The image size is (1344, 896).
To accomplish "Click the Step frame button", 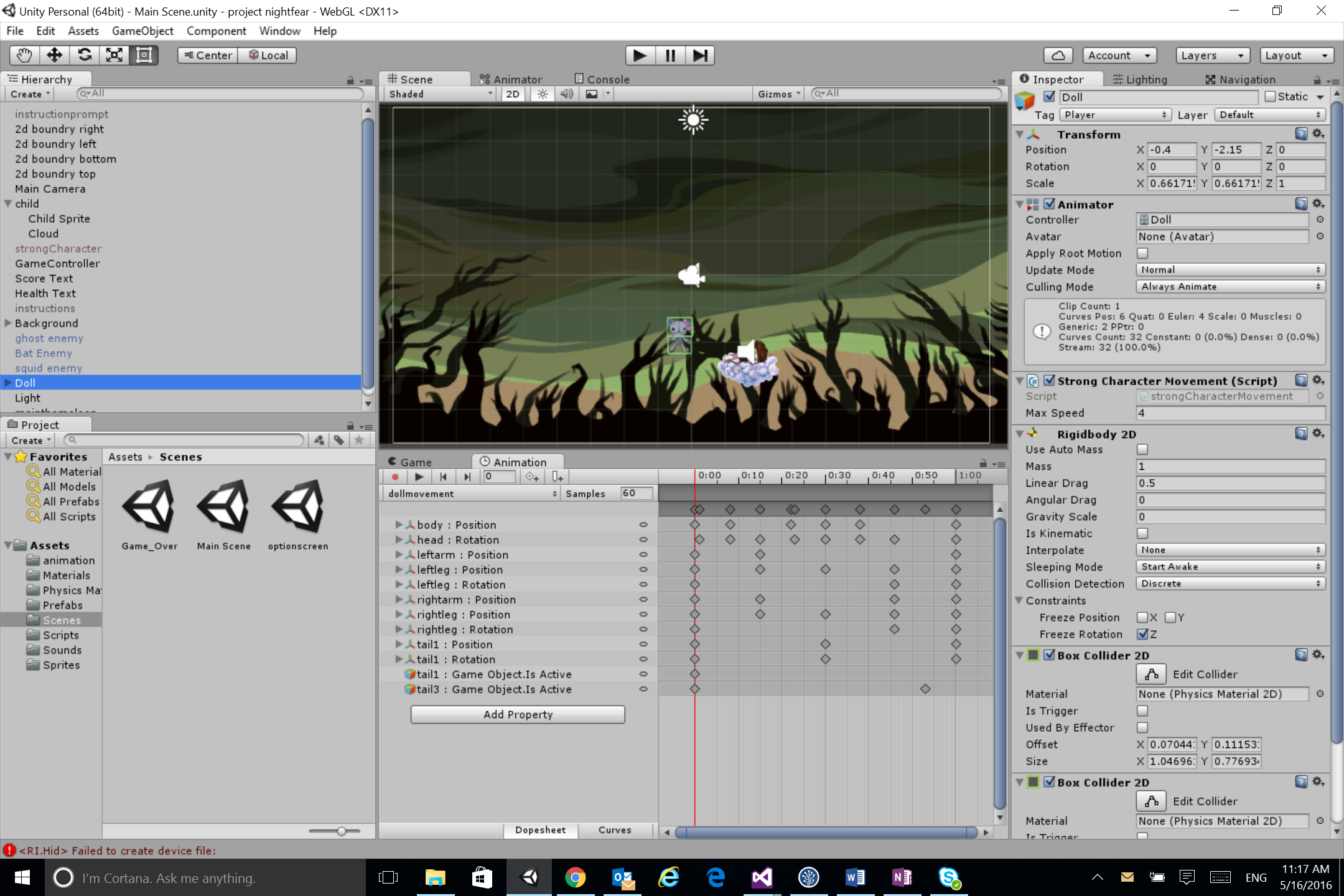I will click(x=700, y=55).
